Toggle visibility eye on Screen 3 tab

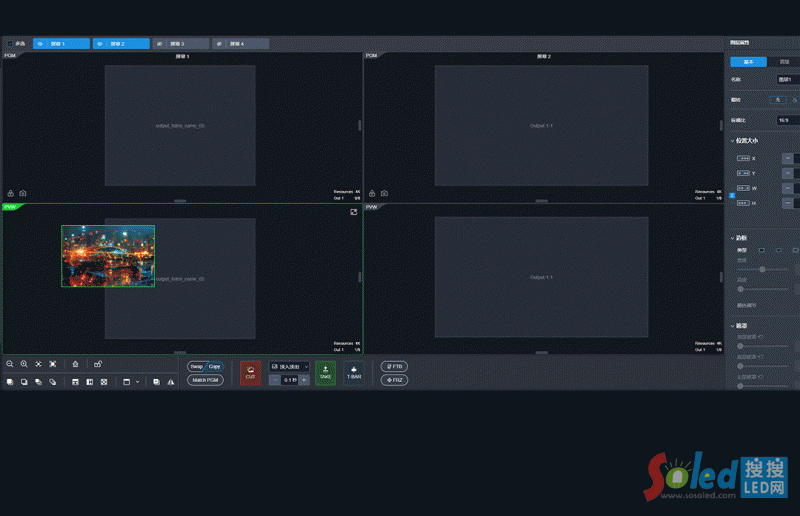pos(161,44)
